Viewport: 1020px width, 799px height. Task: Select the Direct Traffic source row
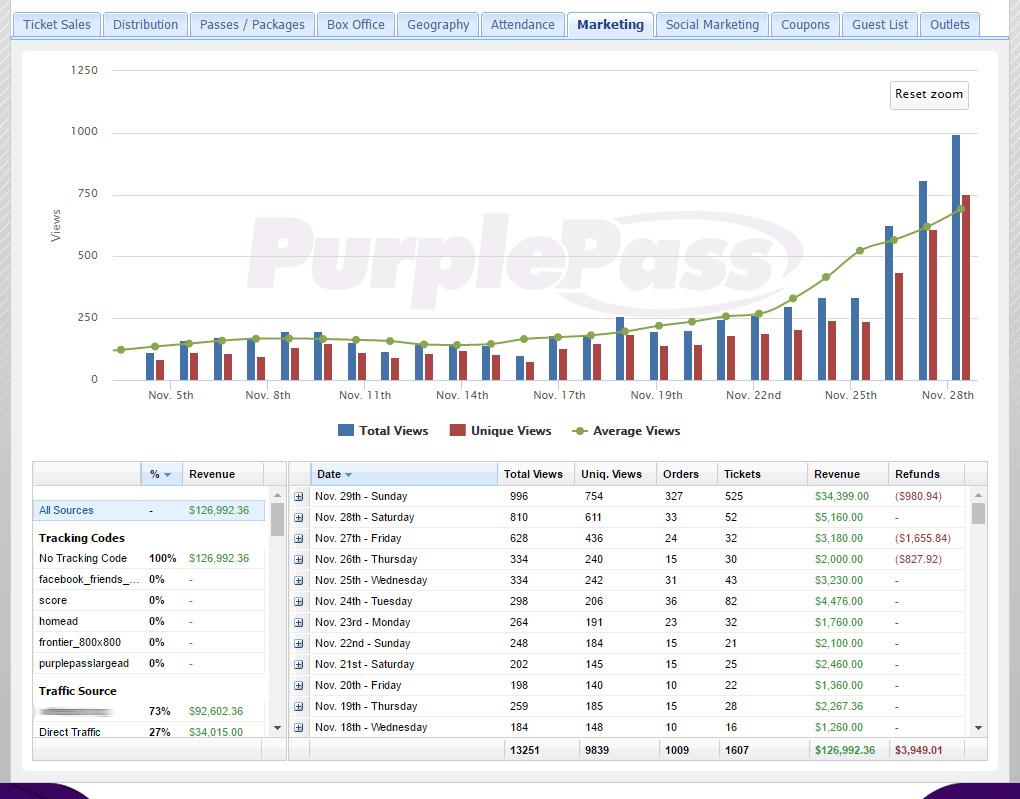[x=149, y=731]
